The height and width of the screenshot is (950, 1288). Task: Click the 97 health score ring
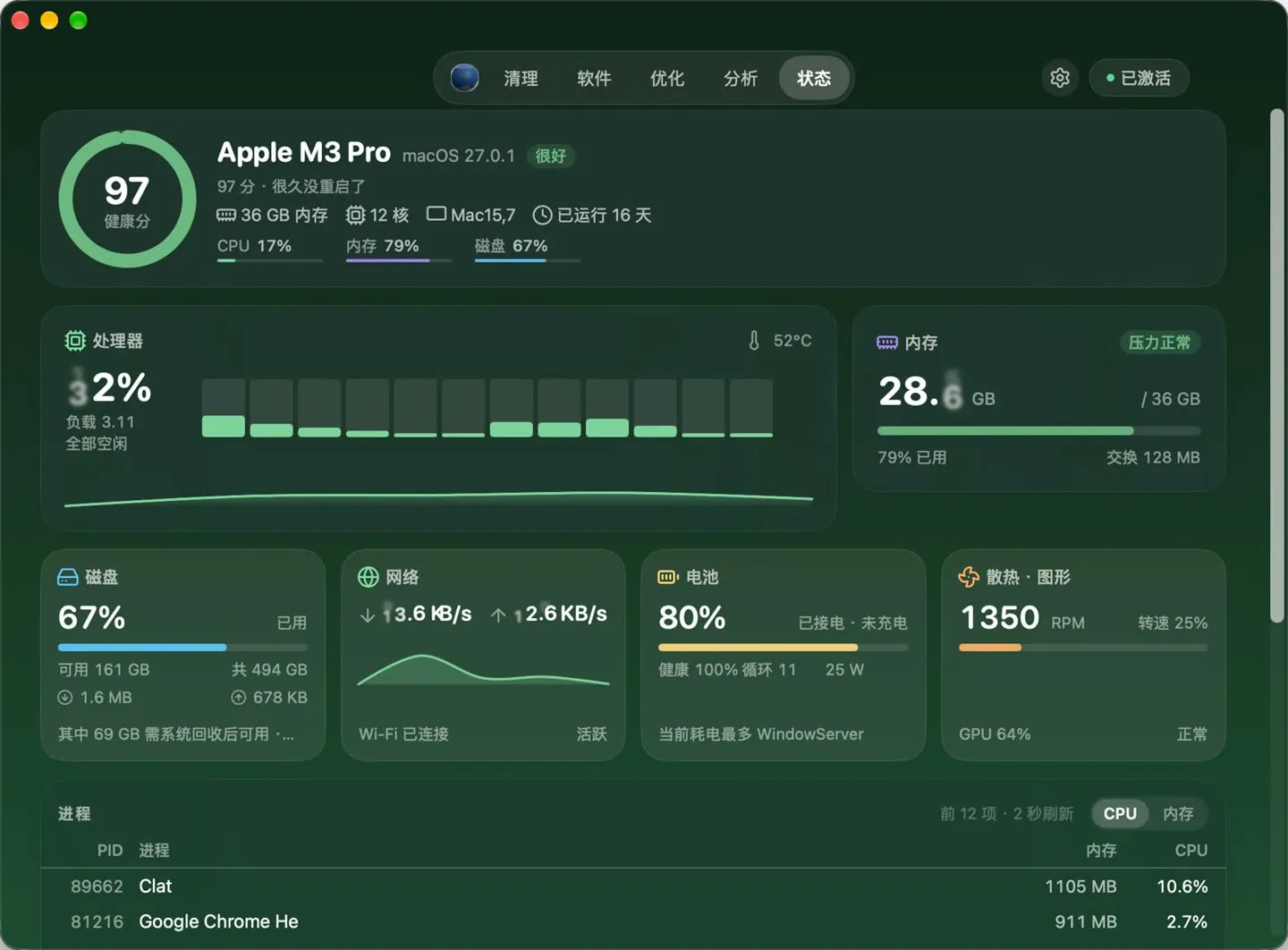(x=127, y=199)
